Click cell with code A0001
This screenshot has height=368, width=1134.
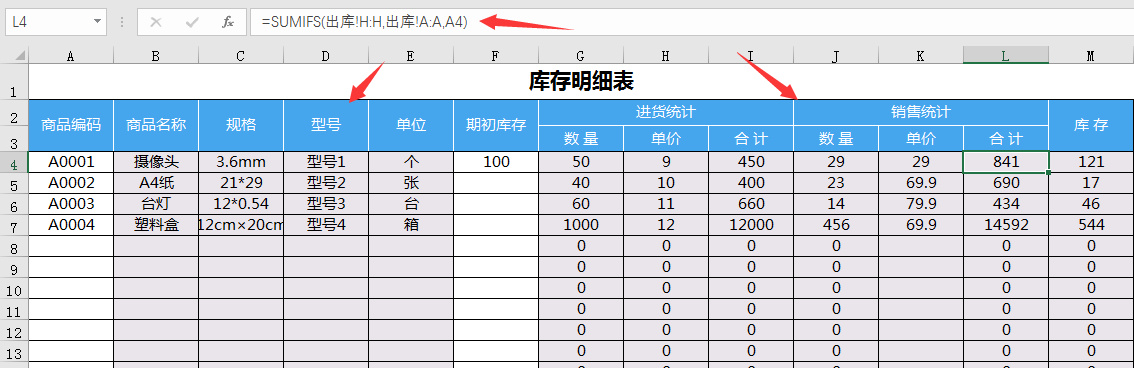[x=71, y=162]
